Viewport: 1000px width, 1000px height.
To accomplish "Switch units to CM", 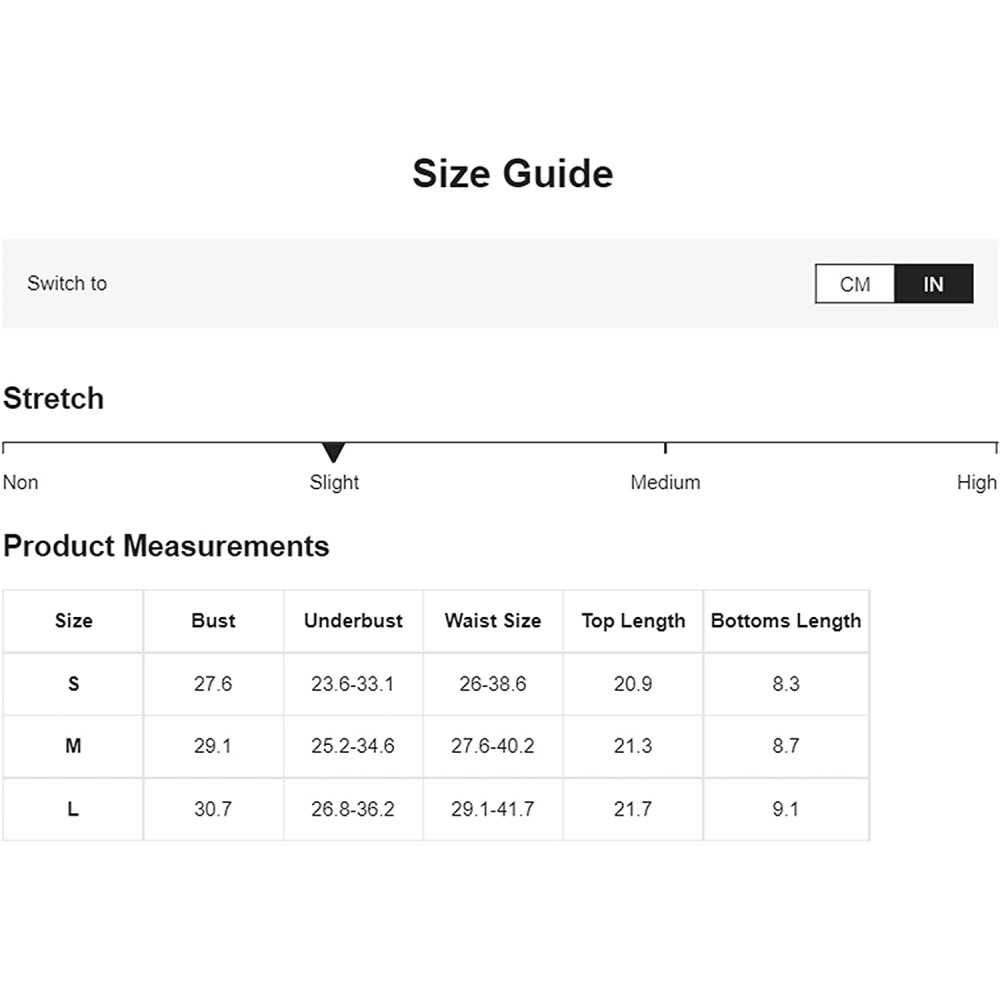I will click(x=855, y=284).
